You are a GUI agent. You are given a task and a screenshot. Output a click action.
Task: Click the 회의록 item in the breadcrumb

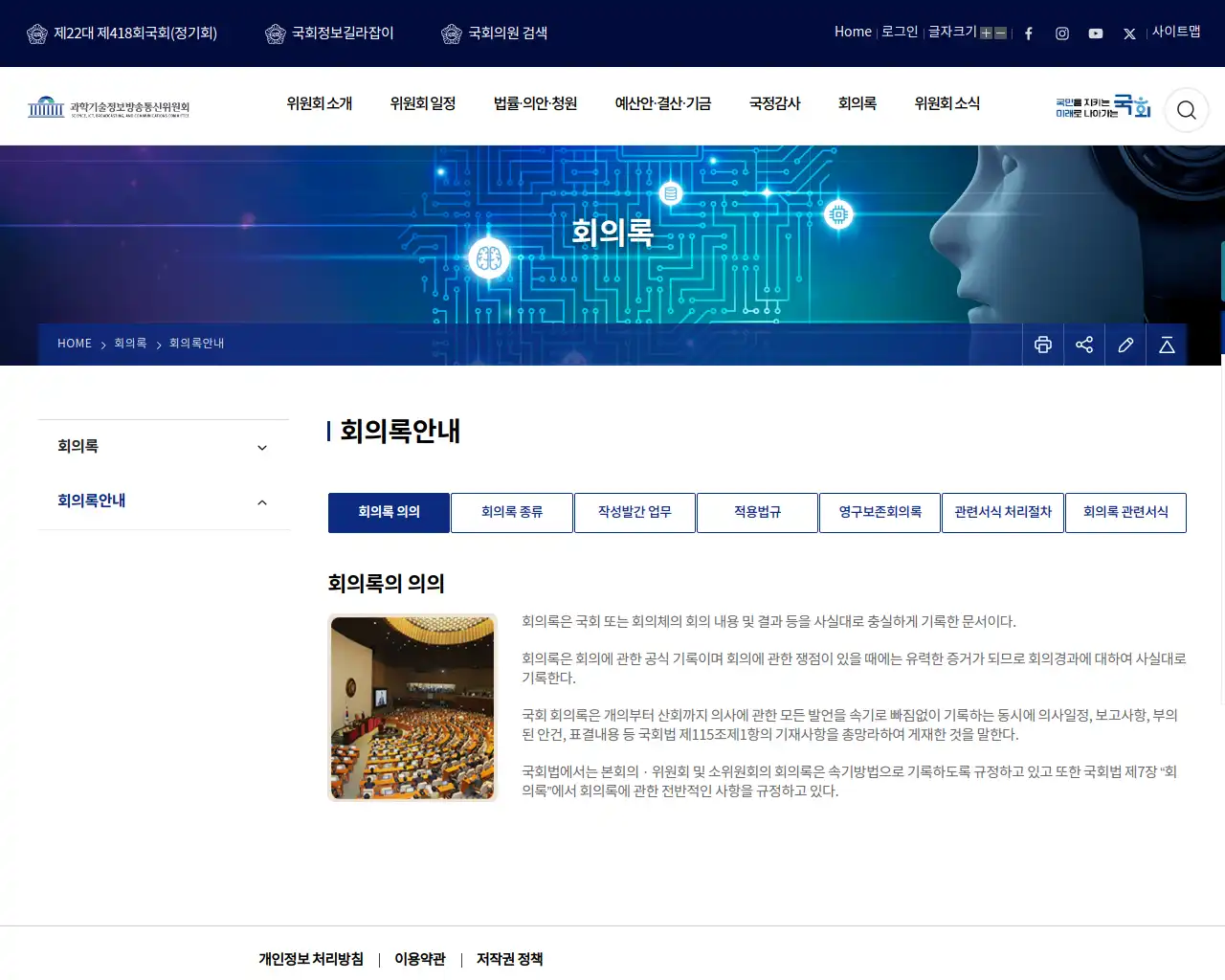pos(130,344)
